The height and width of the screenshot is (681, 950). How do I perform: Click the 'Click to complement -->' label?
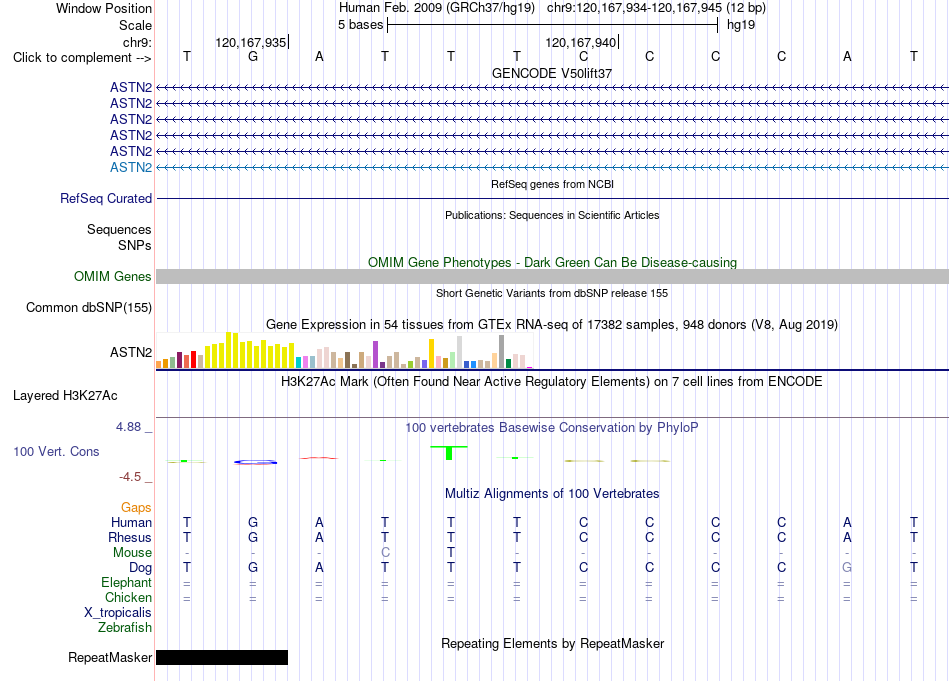(x=82, y=58)
